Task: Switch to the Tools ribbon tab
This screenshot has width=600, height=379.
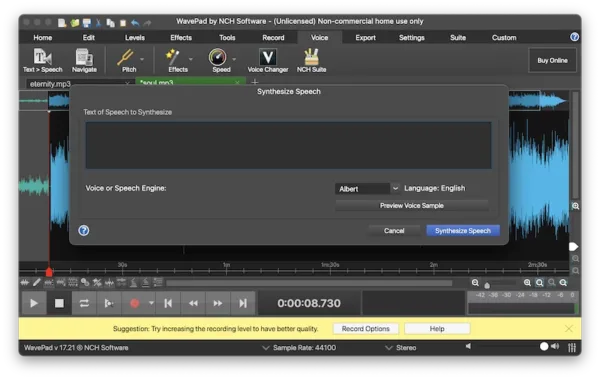Action: point(227,38)
